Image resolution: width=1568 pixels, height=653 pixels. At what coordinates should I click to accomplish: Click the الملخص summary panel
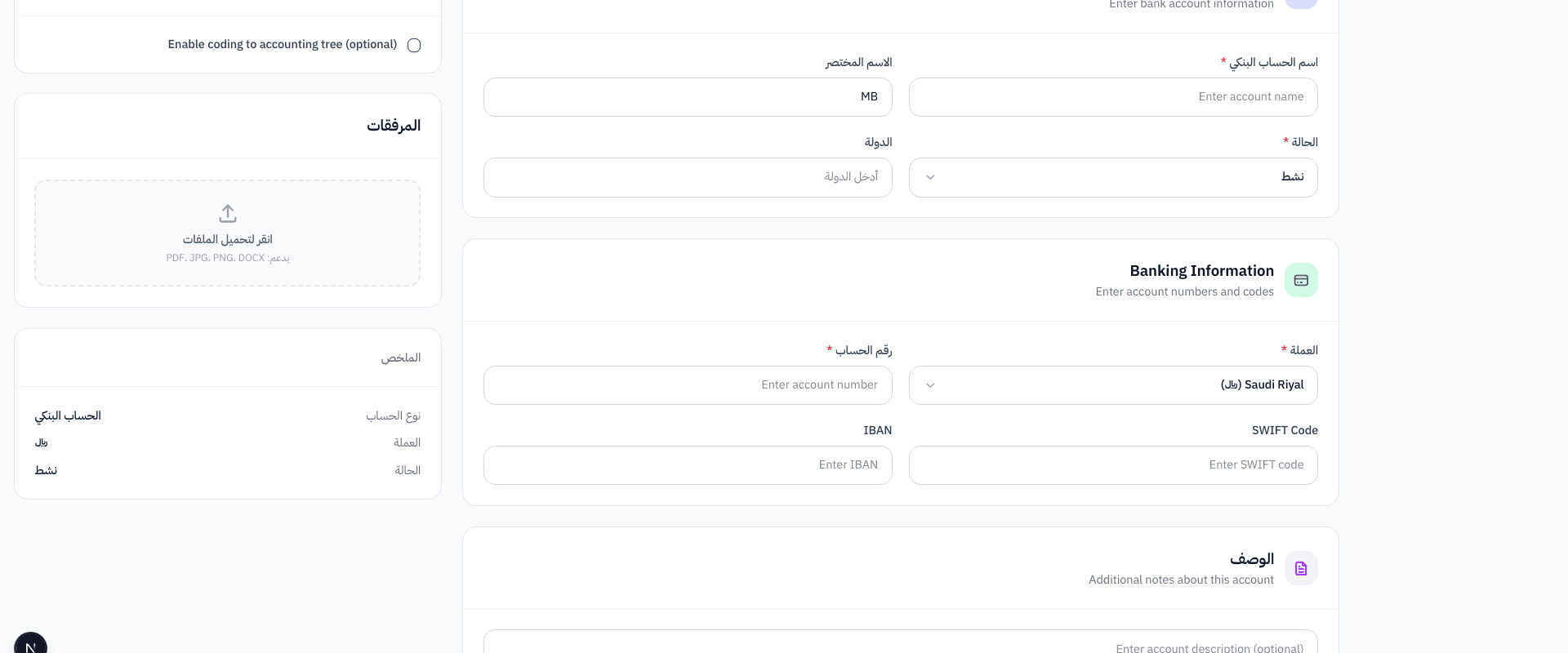(x=226, y=412)
